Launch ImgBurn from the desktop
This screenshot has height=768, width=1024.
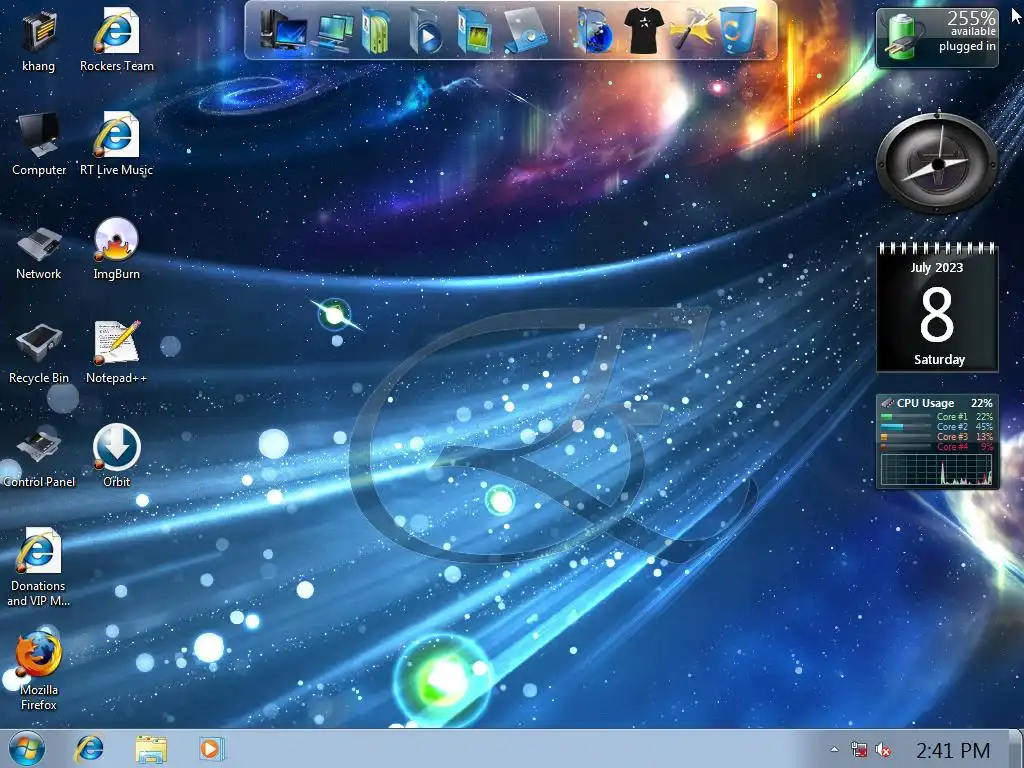[116, 248]
